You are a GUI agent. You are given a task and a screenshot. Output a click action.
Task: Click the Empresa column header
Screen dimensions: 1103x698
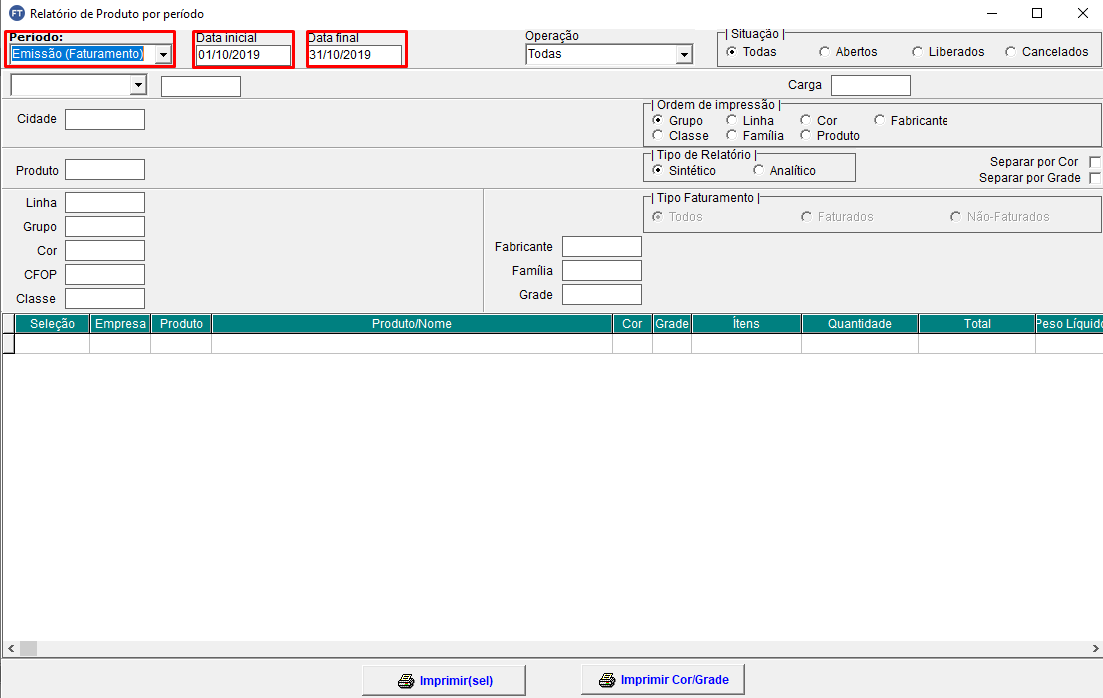tap(120, 324)
